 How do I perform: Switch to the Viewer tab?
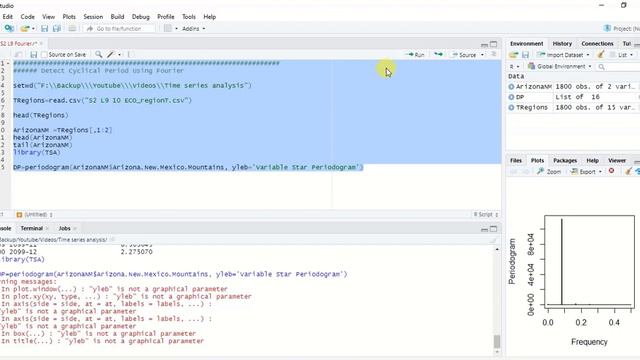(617, 160)
